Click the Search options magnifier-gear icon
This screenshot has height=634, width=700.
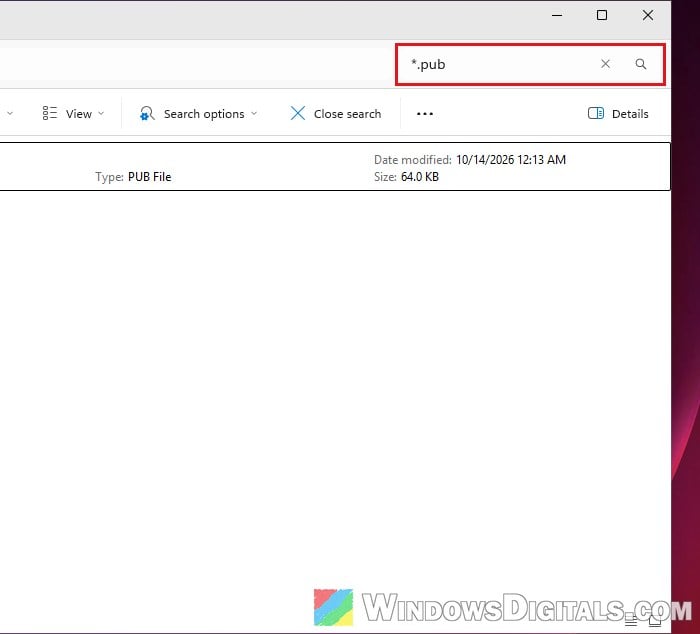coord(147,113)
